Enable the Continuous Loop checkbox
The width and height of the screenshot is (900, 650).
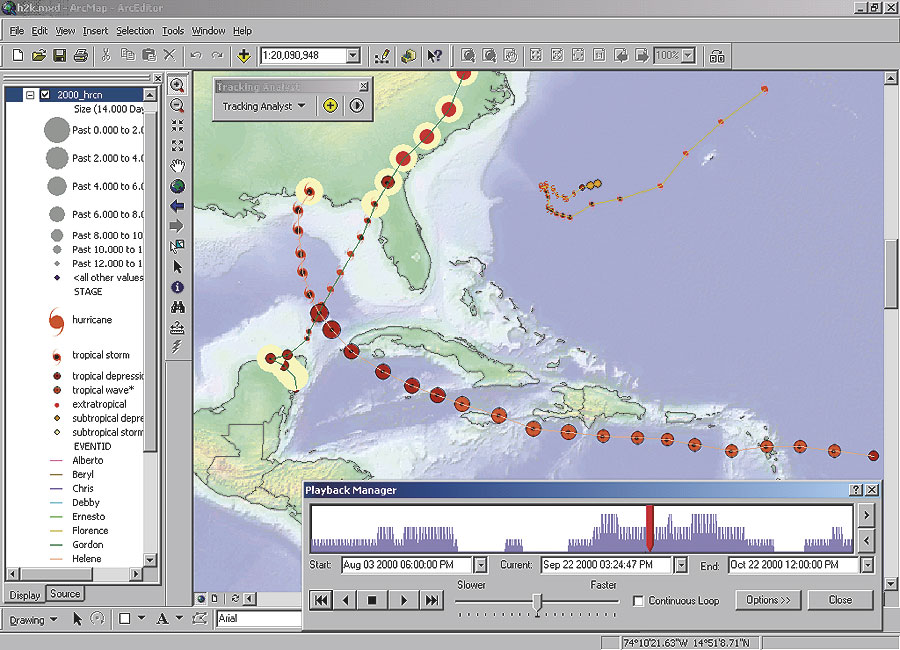[638, 601]
